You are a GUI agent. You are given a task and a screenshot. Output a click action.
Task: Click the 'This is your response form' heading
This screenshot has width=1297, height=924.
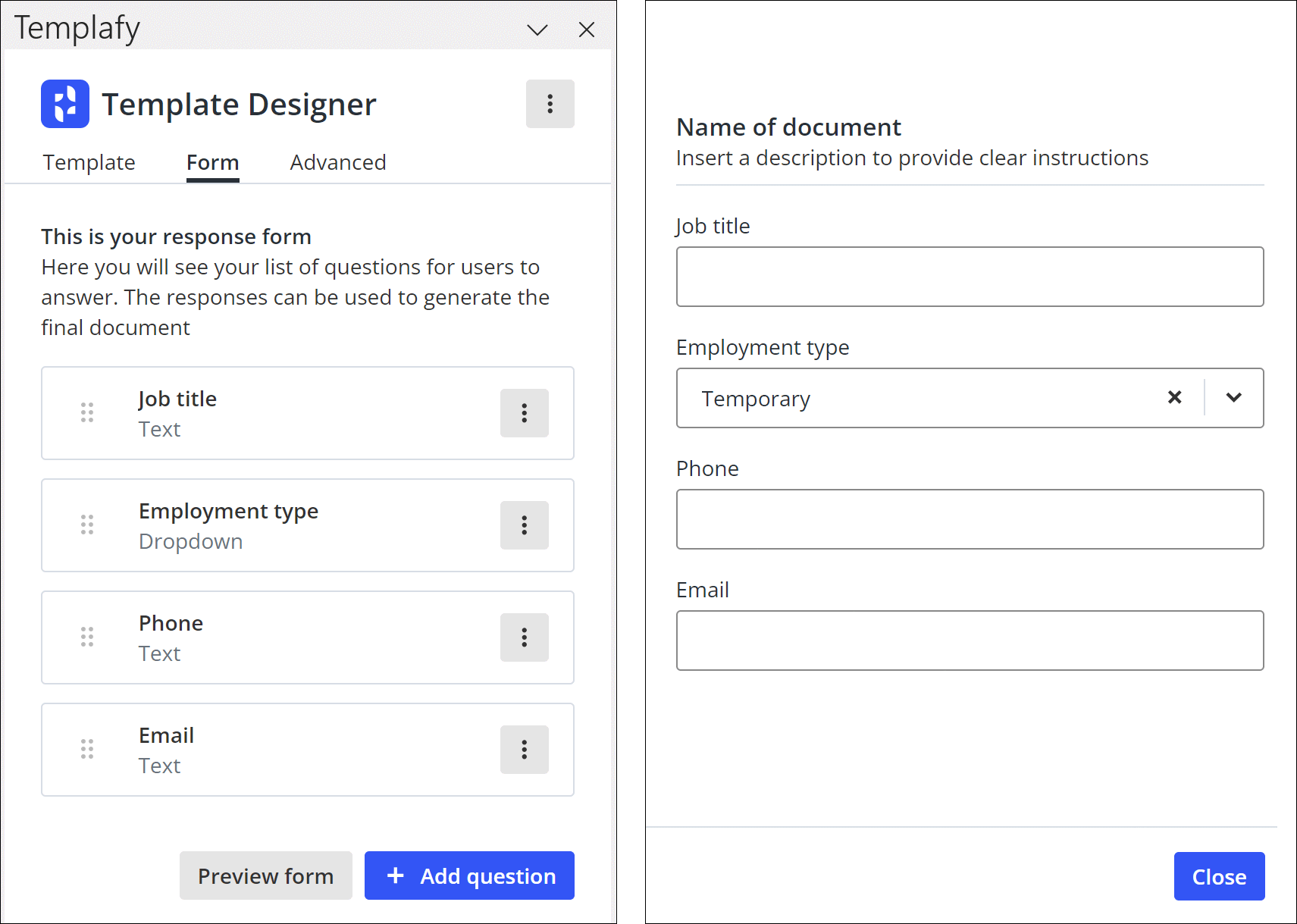(x=176, y=236)
